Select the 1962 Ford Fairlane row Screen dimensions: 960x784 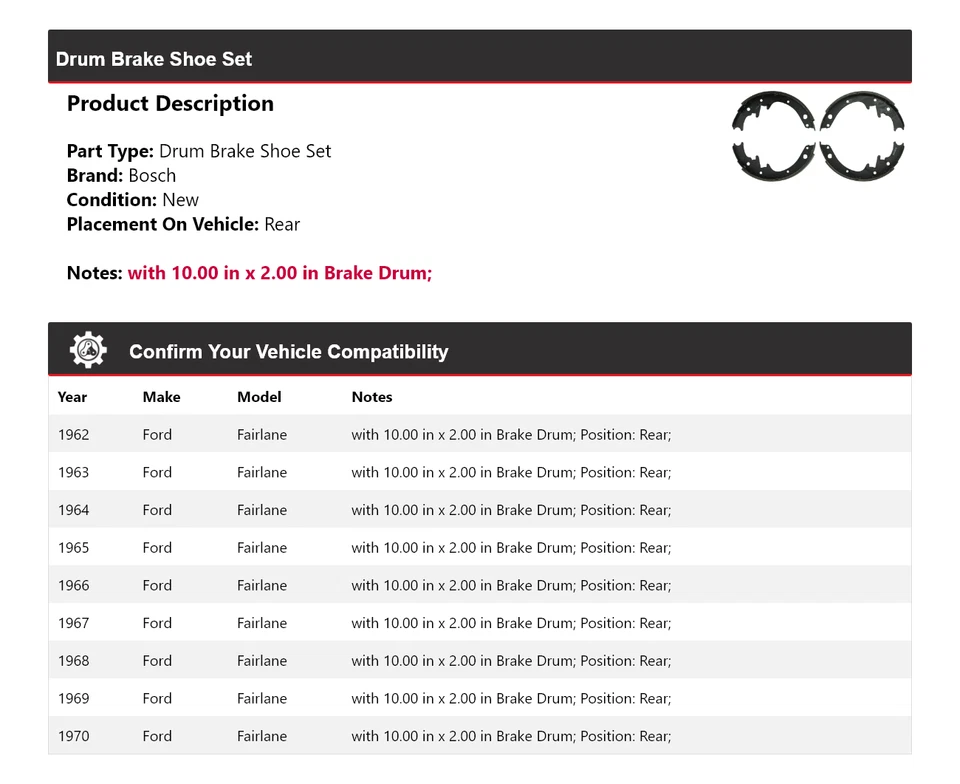coord(479,435)
